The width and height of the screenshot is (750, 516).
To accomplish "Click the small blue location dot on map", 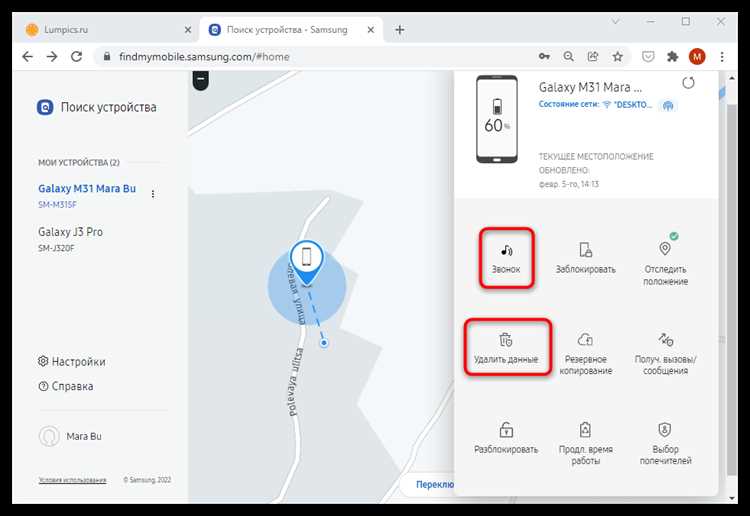I will pyautogui.click(x=324, y=343).
